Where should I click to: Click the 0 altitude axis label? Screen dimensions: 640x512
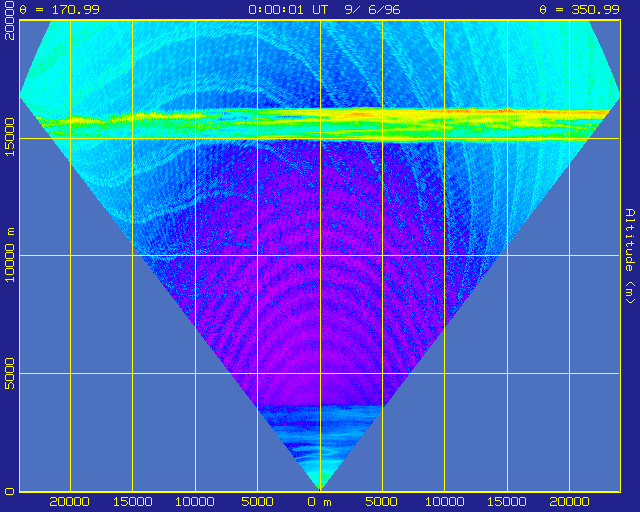[10, 491]
